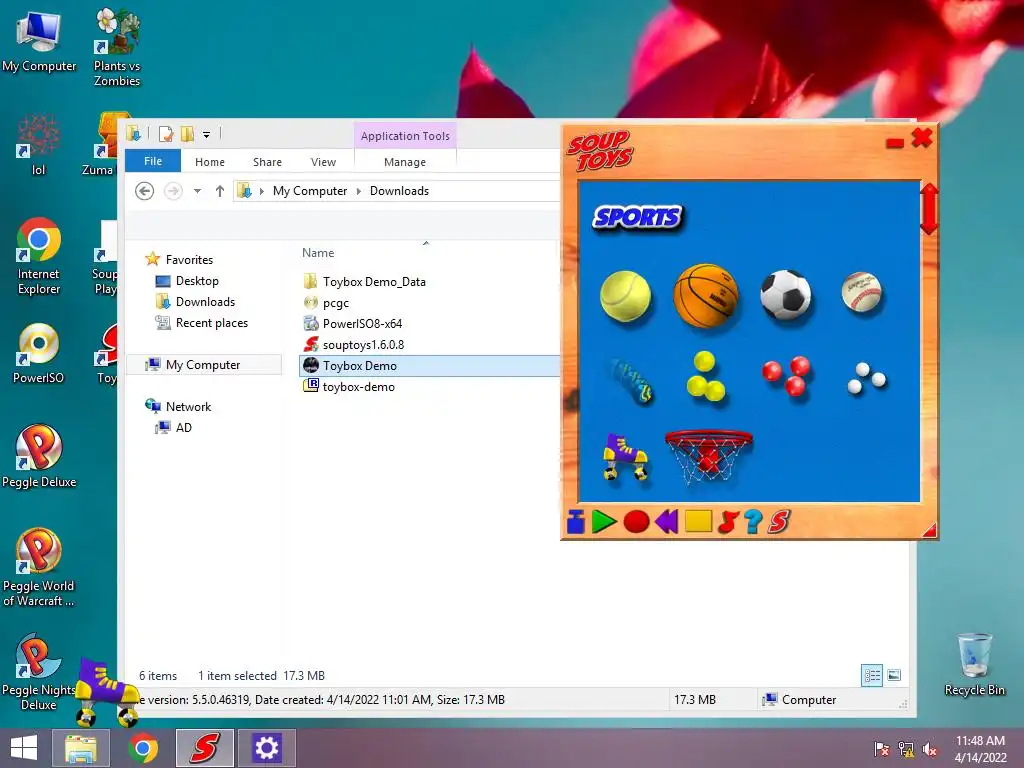Viewport: 1024px width, 768px height.
Task: Click the yellow stop square in Soup Toys
Action: (x=698, y=521)
